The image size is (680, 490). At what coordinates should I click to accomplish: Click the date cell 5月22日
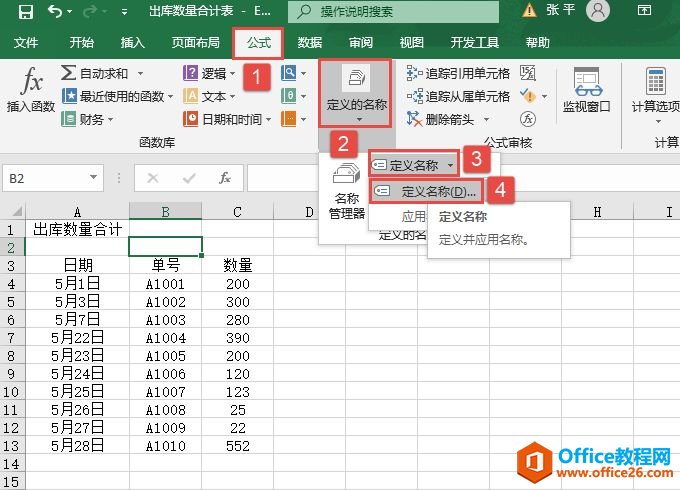(77, 338)
